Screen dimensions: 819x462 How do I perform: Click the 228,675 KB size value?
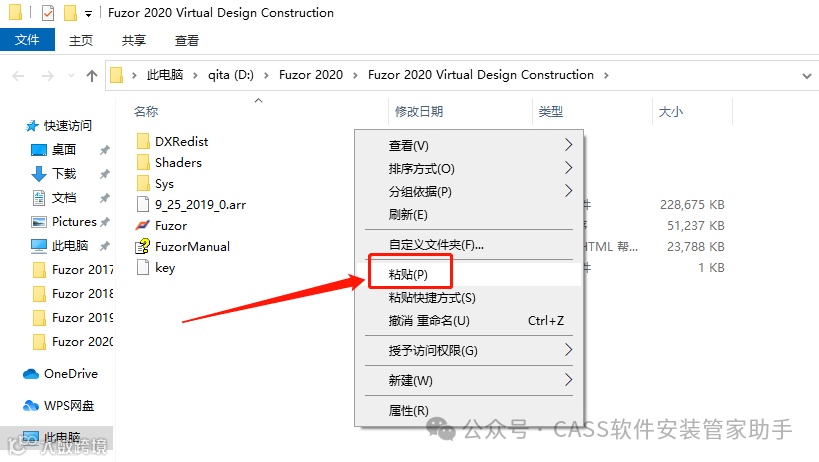point(692,205)
